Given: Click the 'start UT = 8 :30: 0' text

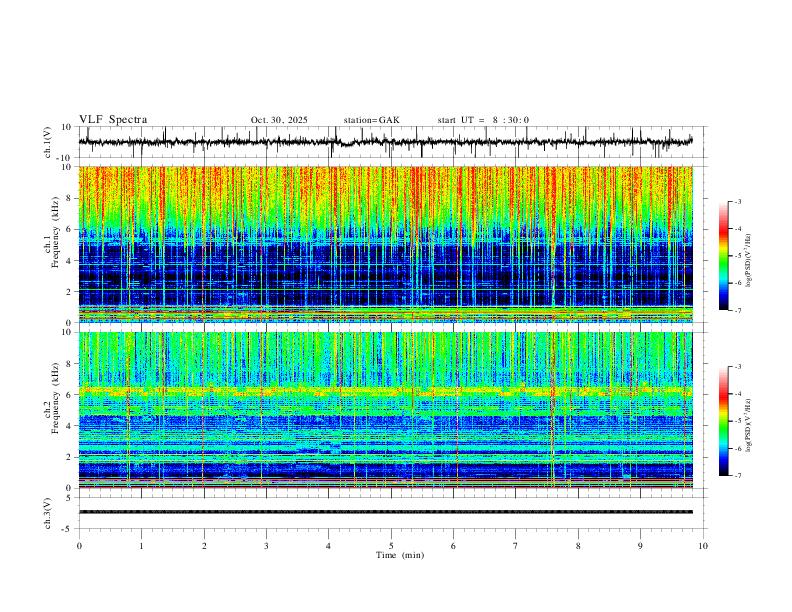Looking at the screenshot, I should pyautogui.click(x=483, y=120).
